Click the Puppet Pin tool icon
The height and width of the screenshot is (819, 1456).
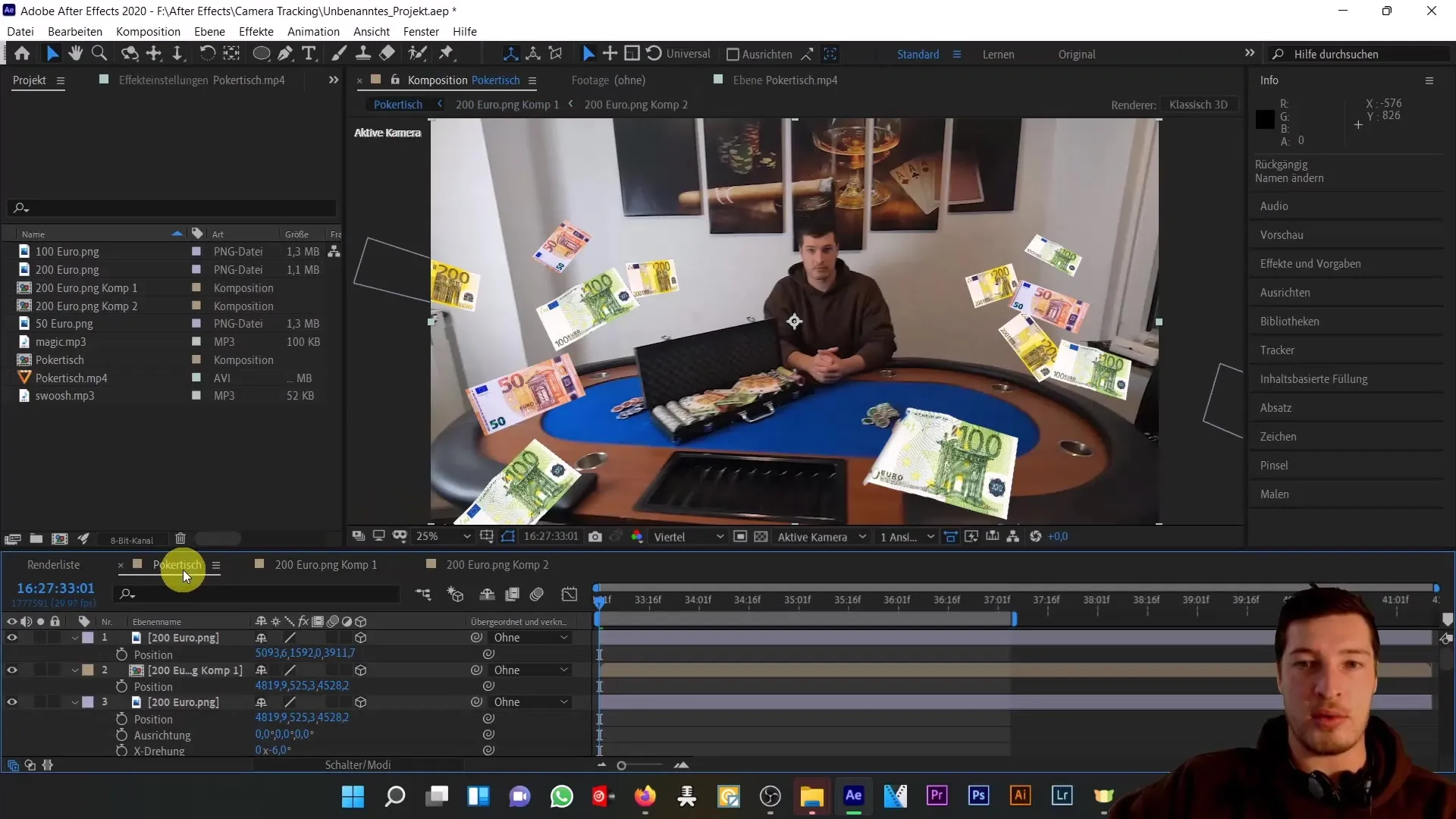click(447, 53)
